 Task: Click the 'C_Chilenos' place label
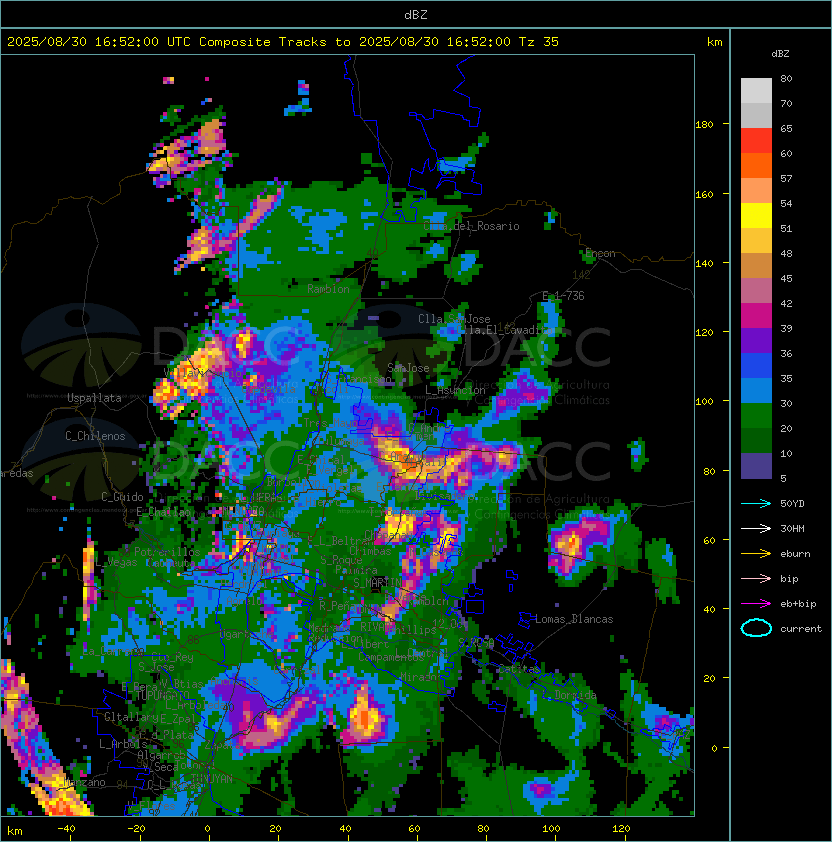coord(95,436)
